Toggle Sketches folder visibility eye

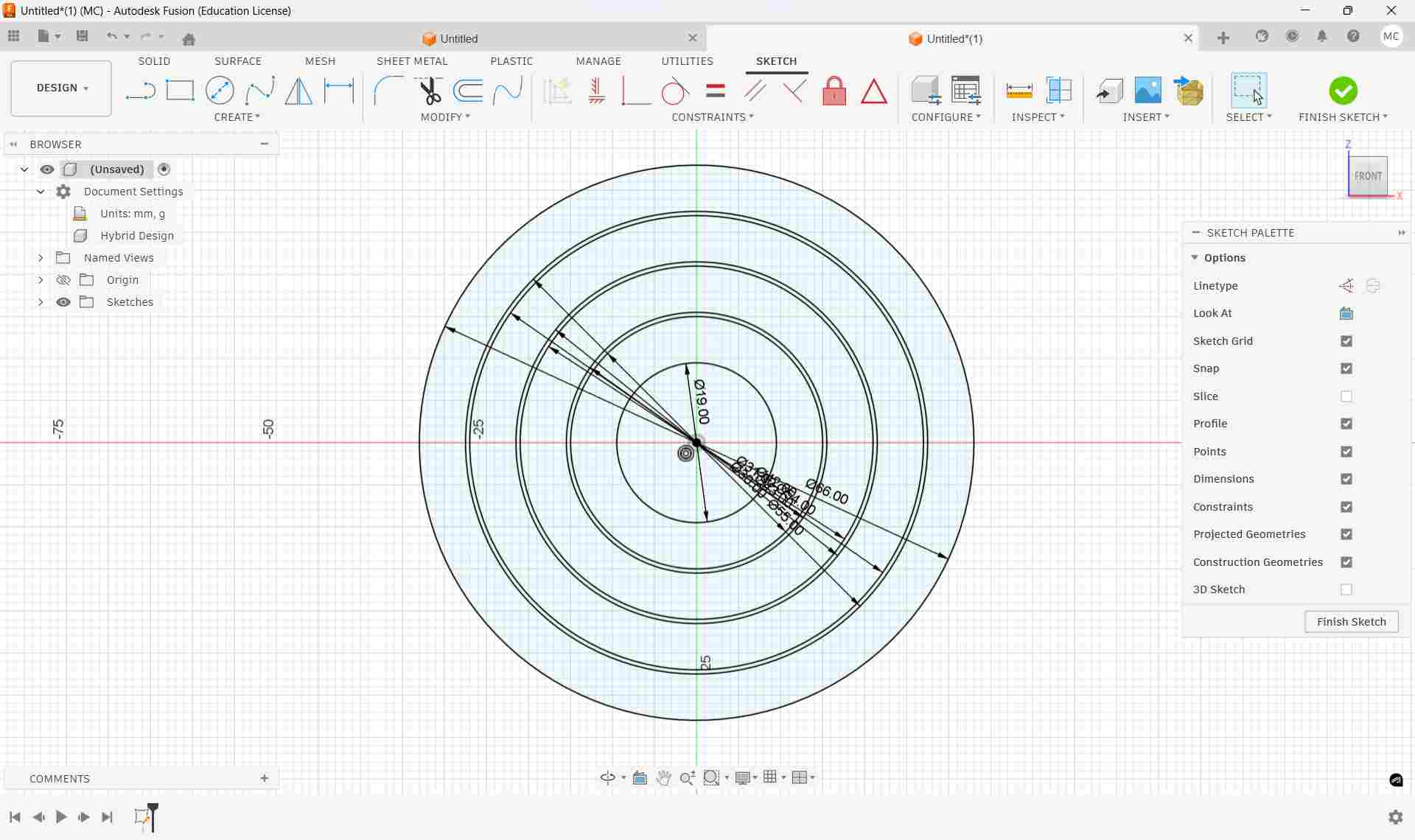[63, 302]
